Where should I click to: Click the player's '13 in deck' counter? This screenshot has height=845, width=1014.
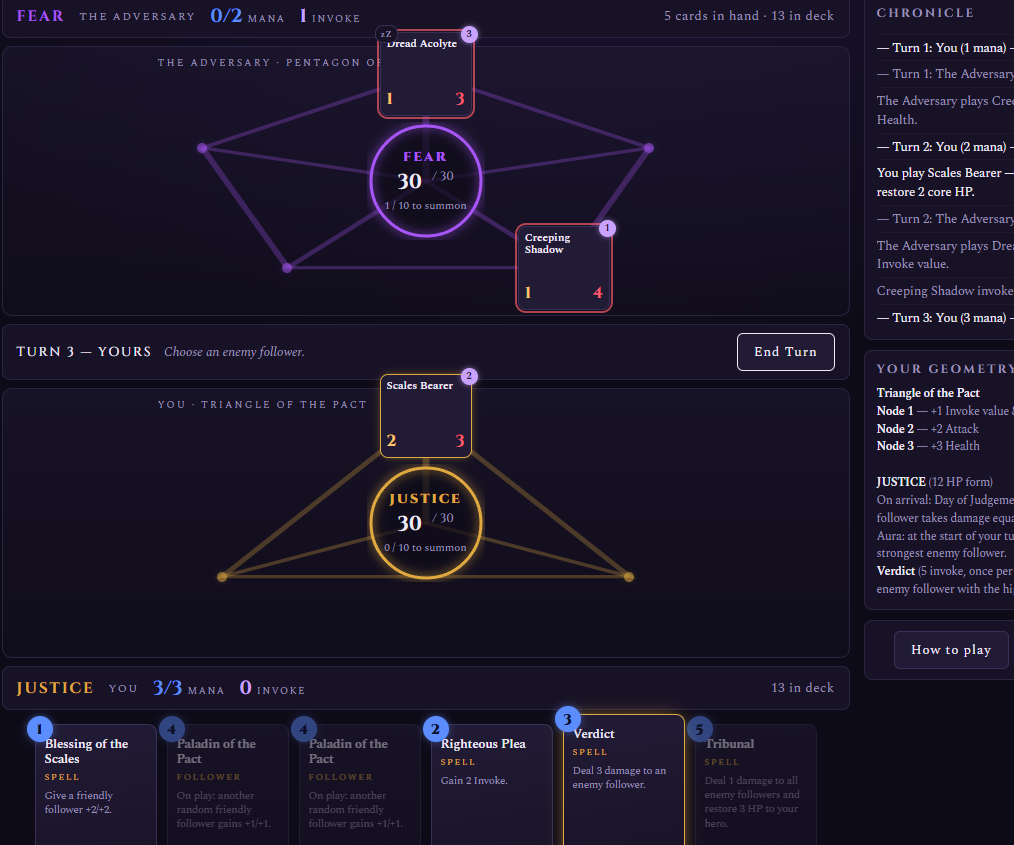(x=802, y=688)
